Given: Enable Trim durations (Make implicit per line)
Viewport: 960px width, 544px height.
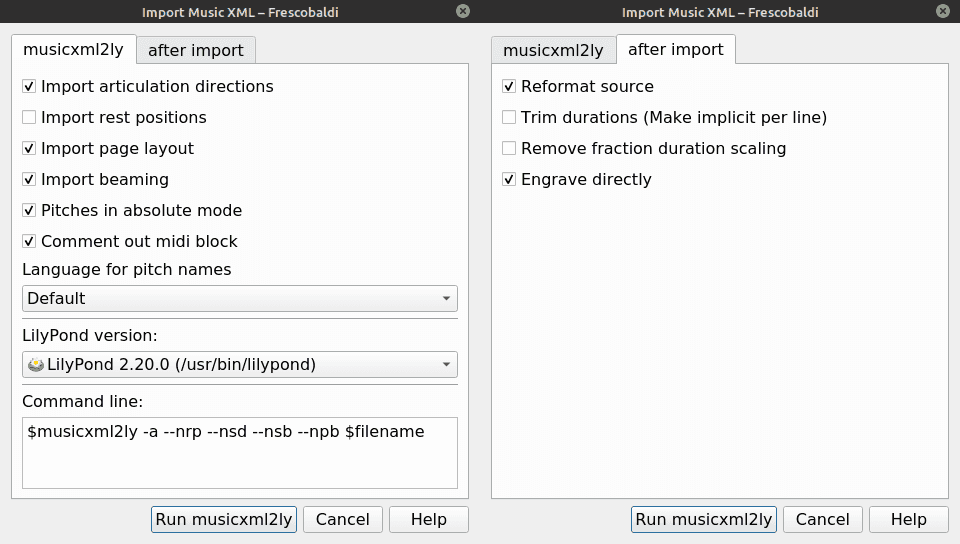Looking at the screenshot, I should (509, 118).
